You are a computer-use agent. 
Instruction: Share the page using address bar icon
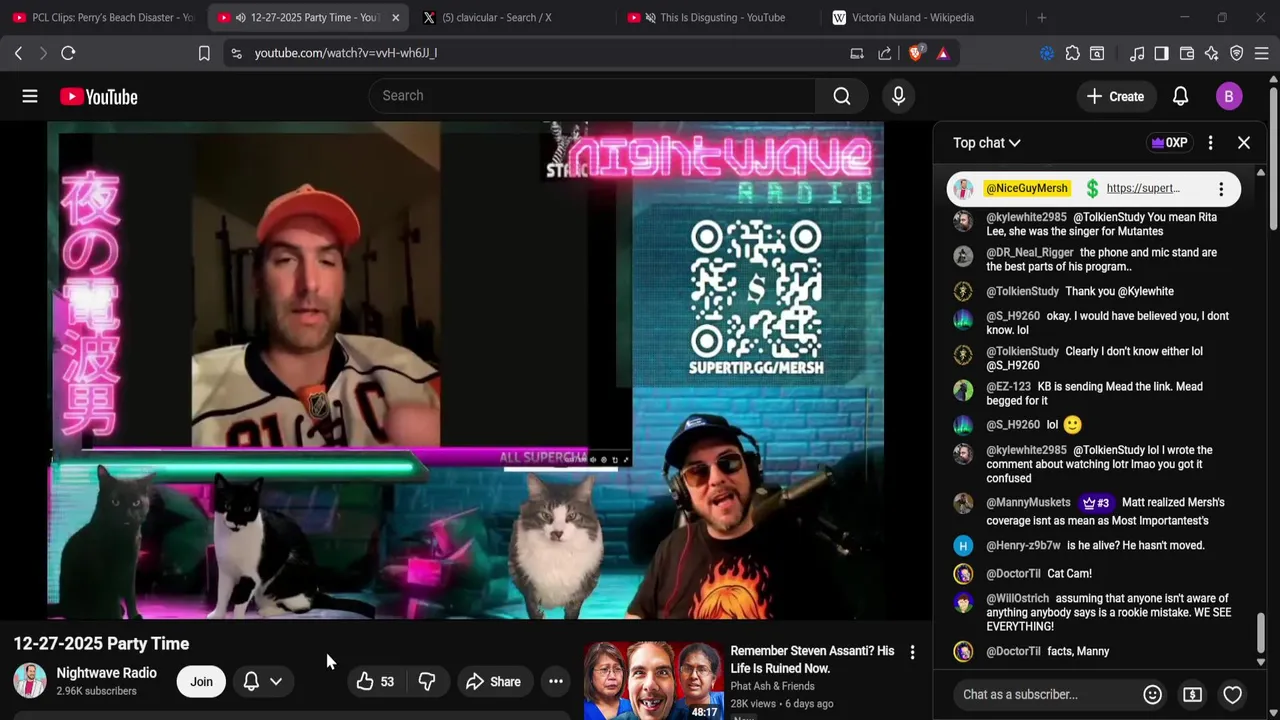(885, 53)
